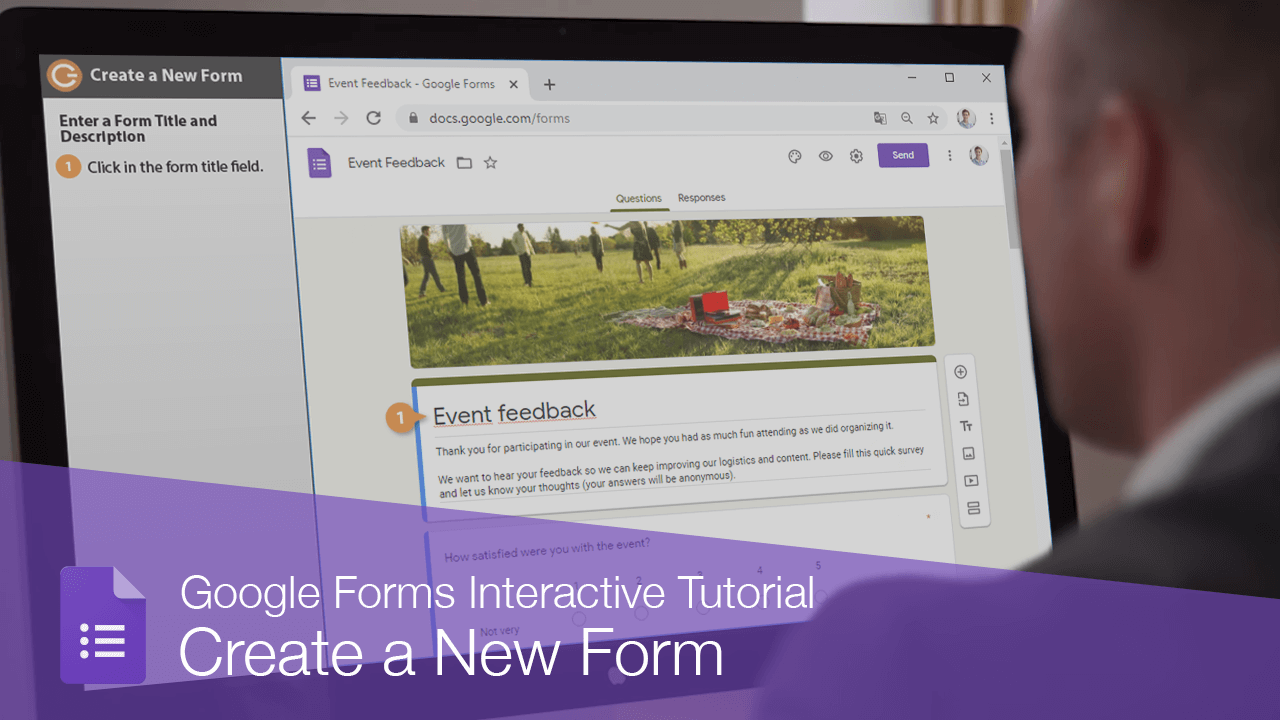Switch to the Questions tab
The image size is (1280, 720).
coord(639,198)
